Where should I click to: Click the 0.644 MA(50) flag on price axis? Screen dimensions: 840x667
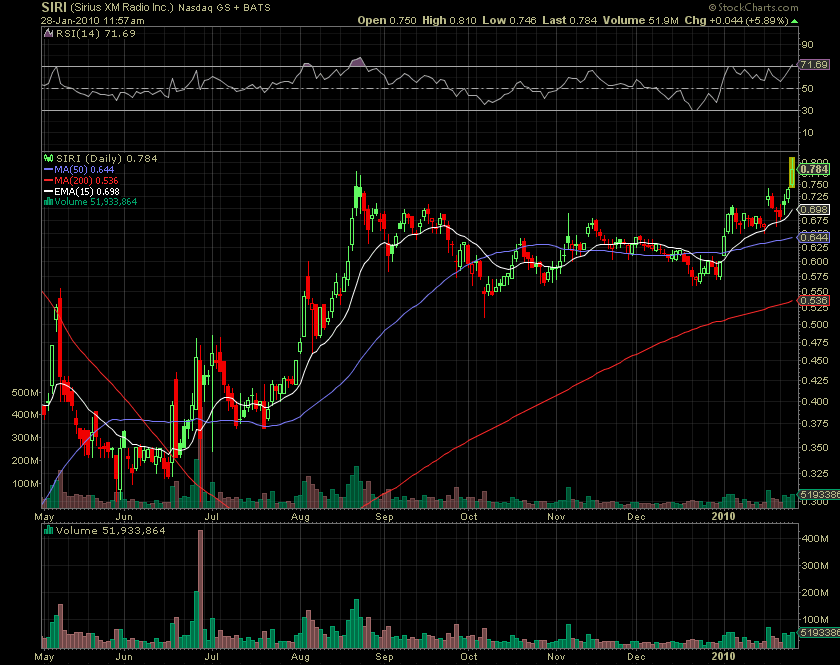[814, 237]
